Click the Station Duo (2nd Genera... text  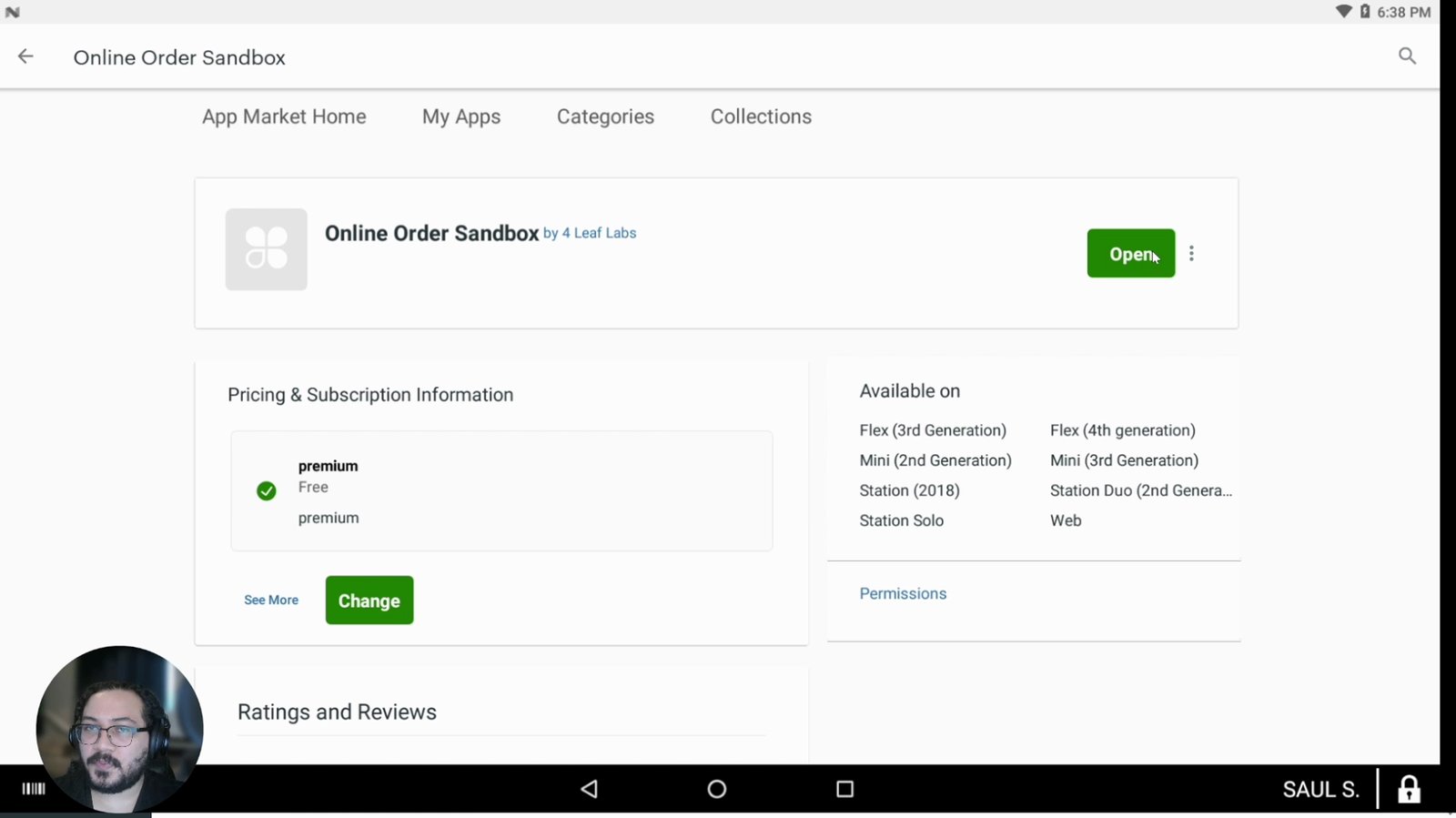tap(1141, 490)
